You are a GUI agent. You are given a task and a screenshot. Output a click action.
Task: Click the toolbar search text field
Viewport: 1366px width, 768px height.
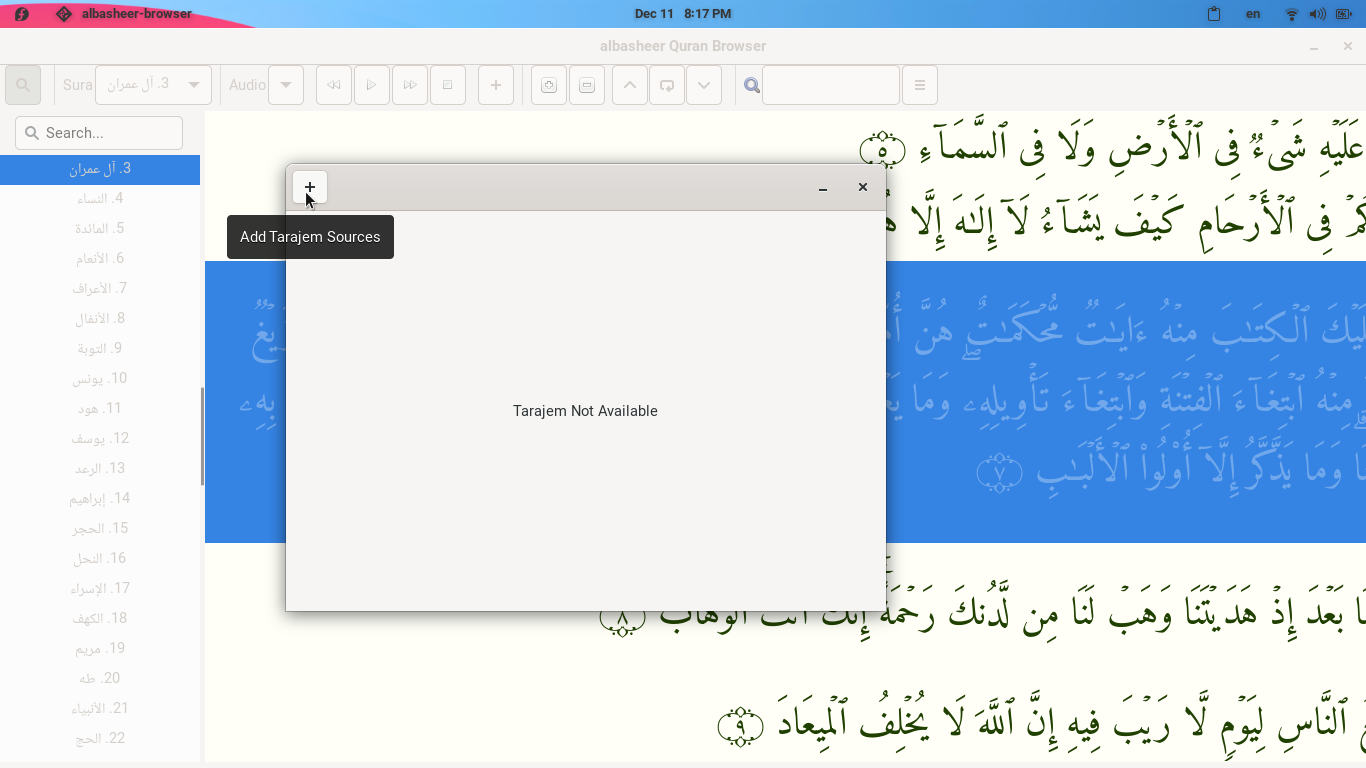point(831,85)
